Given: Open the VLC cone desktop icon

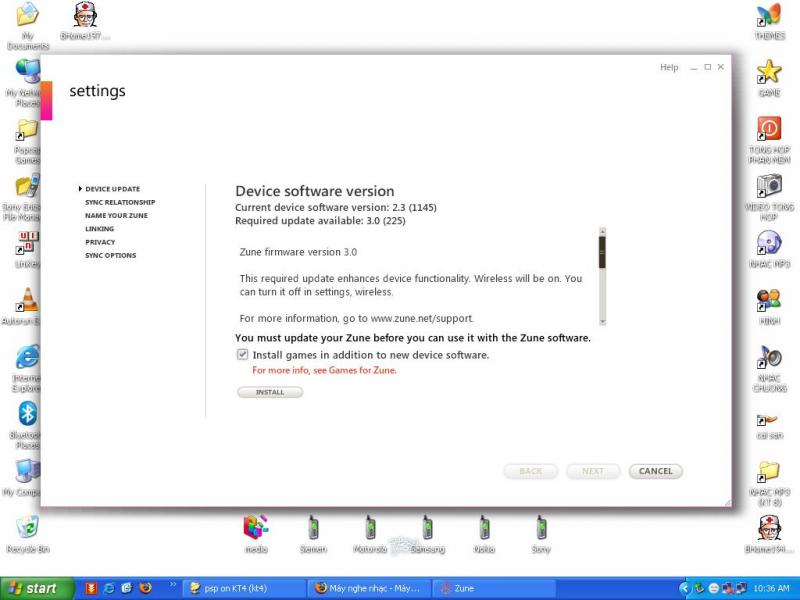Looking at the screenshot, I should pos(27,299).
